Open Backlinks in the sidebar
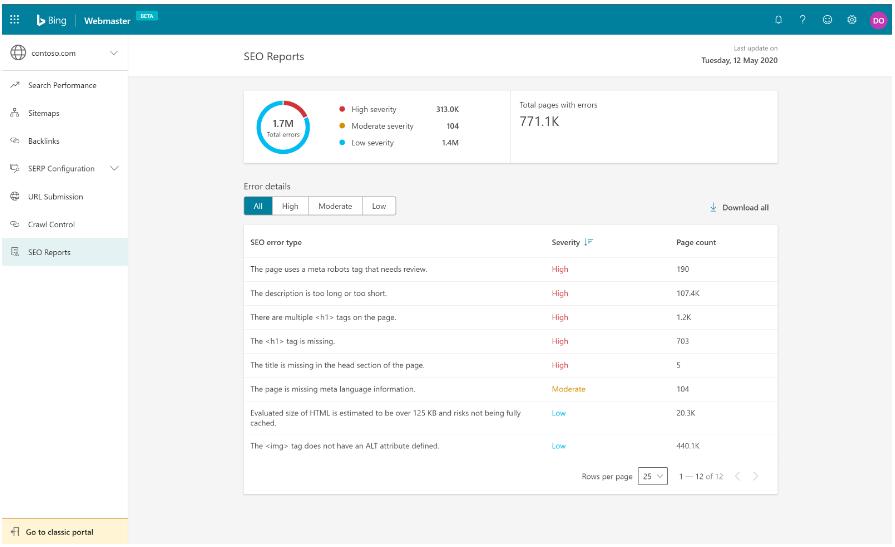The image size is (895, 547). (65, 141)
